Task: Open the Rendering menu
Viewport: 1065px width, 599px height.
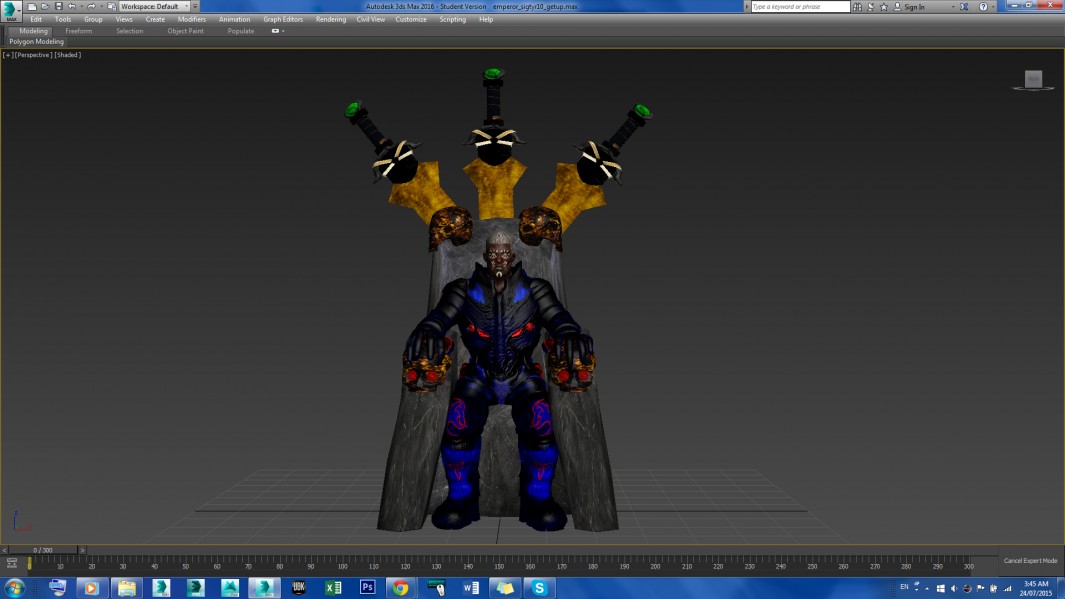Action: [330, 19]
